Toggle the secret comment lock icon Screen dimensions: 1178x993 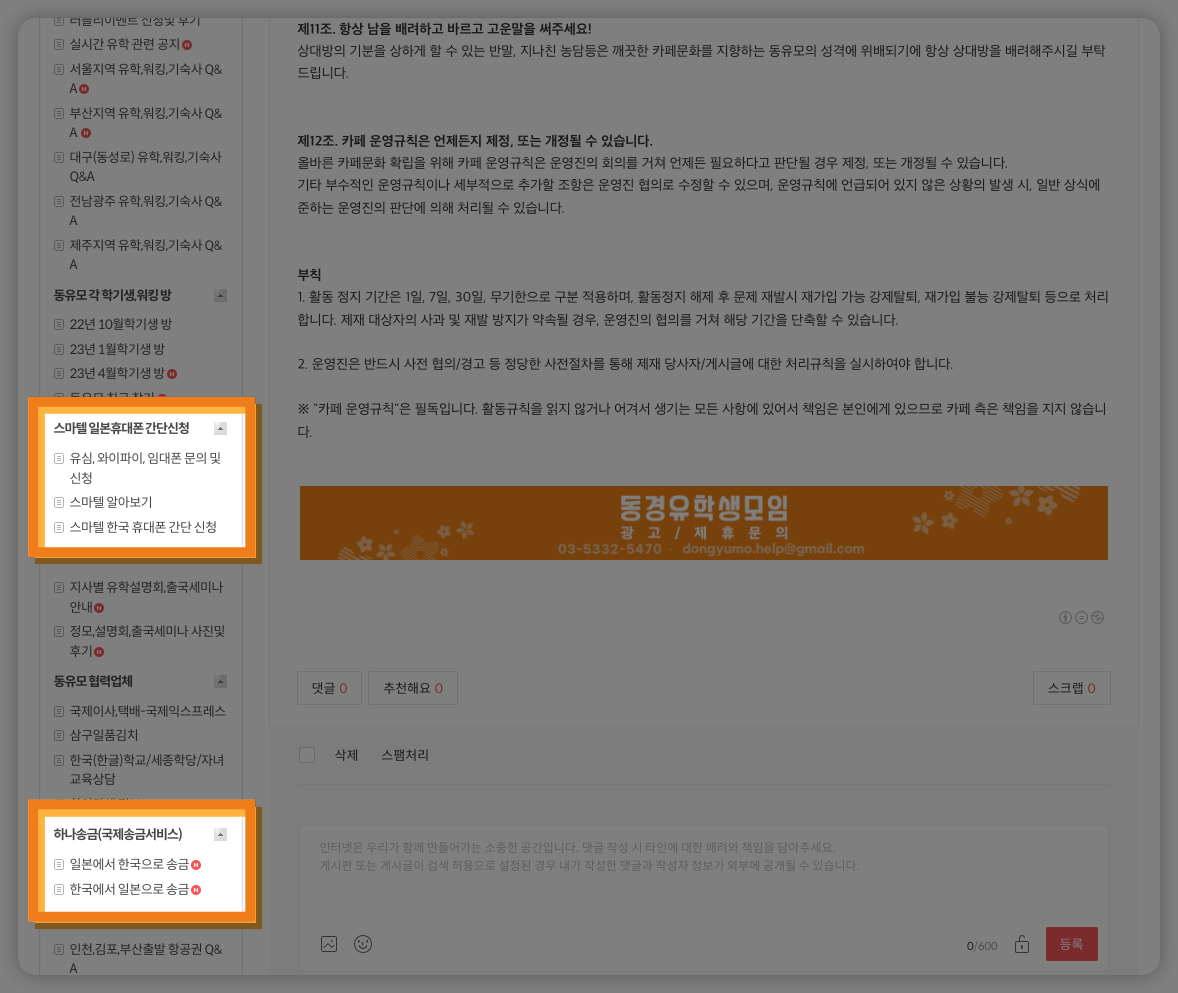(x=1022, y=944)
